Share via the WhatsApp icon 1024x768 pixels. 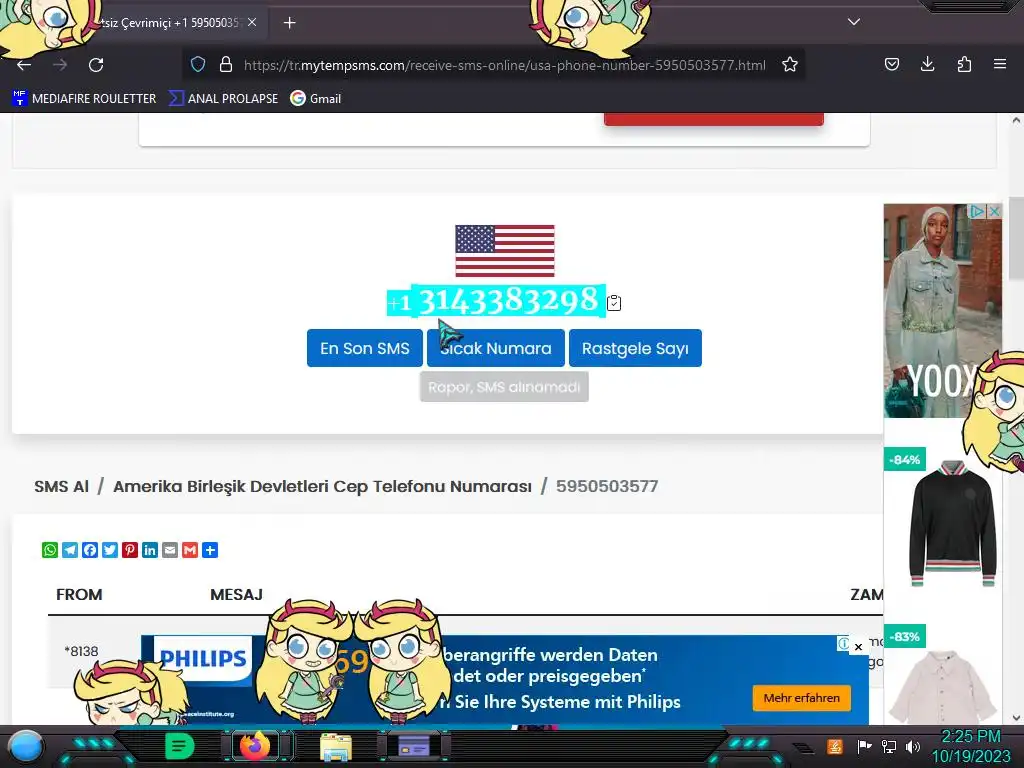point(50,550)
